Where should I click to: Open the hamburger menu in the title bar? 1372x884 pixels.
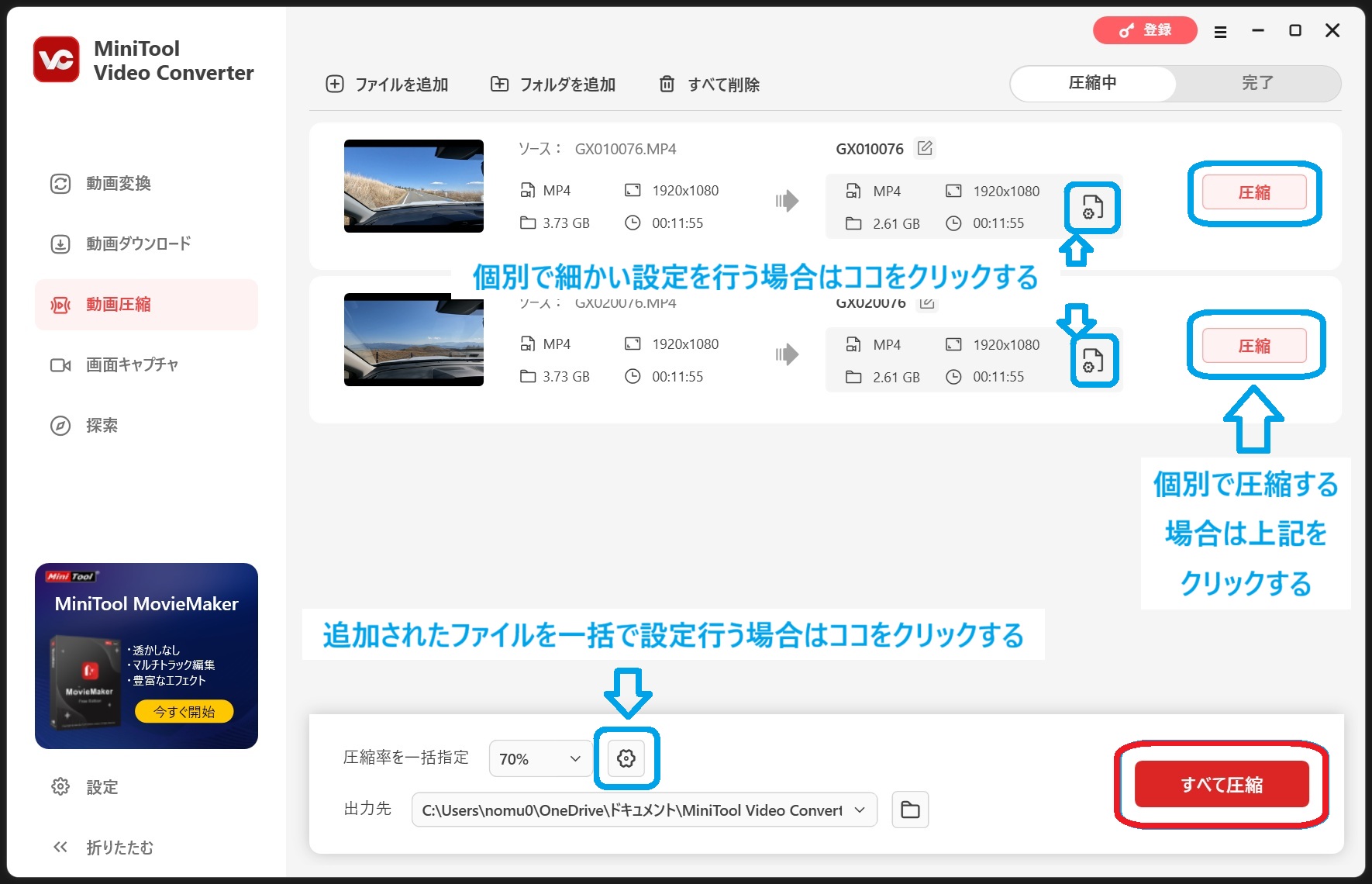[1220, 32]
